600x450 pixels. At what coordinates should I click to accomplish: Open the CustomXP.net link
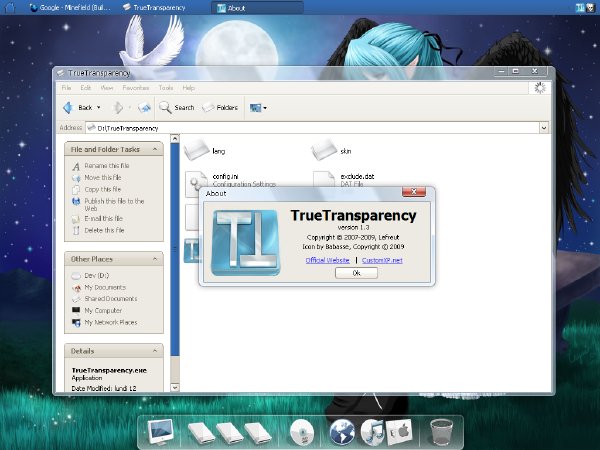(x=382, y=260)
